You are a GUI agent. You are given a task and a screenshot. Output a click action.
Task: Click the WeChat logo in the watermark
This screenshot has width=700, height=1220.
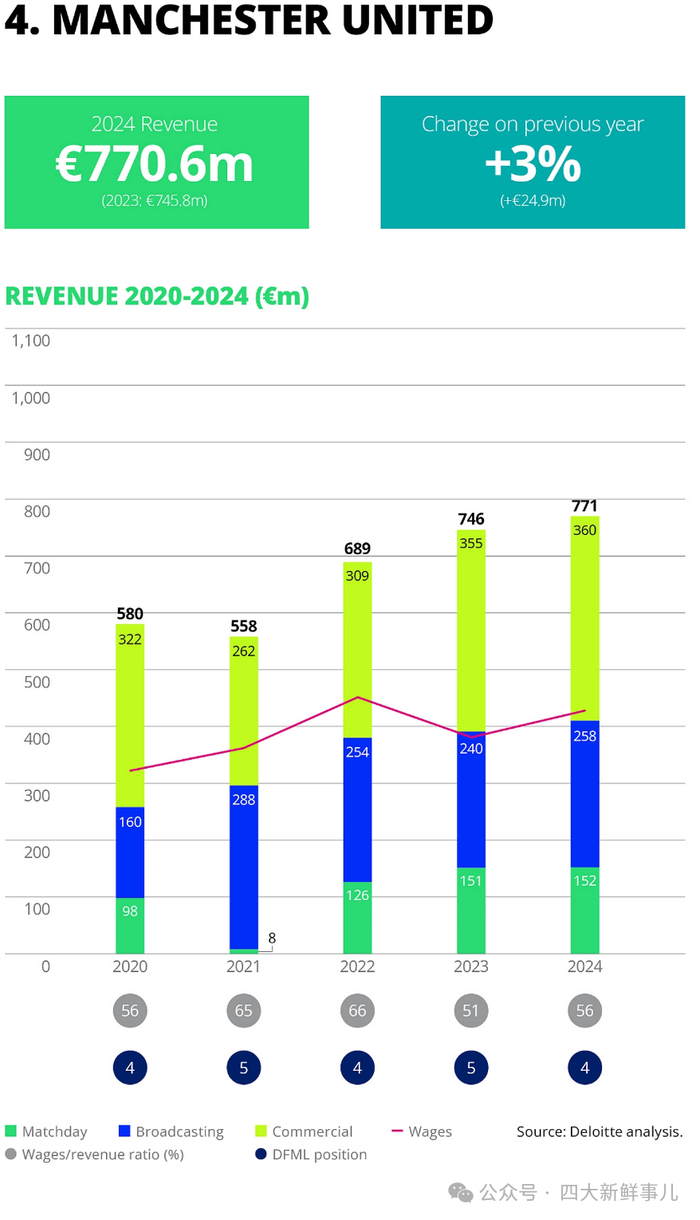tap(462, 1192)
